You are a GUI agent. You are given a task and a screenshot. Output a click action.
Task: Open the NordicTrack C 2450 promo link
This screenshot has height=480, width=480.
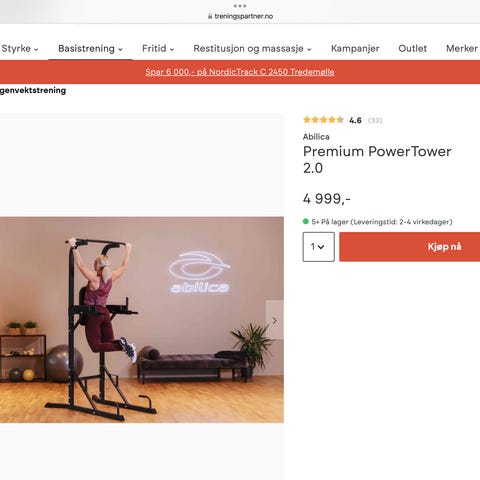pyautogui.click(x=240, y=72)
